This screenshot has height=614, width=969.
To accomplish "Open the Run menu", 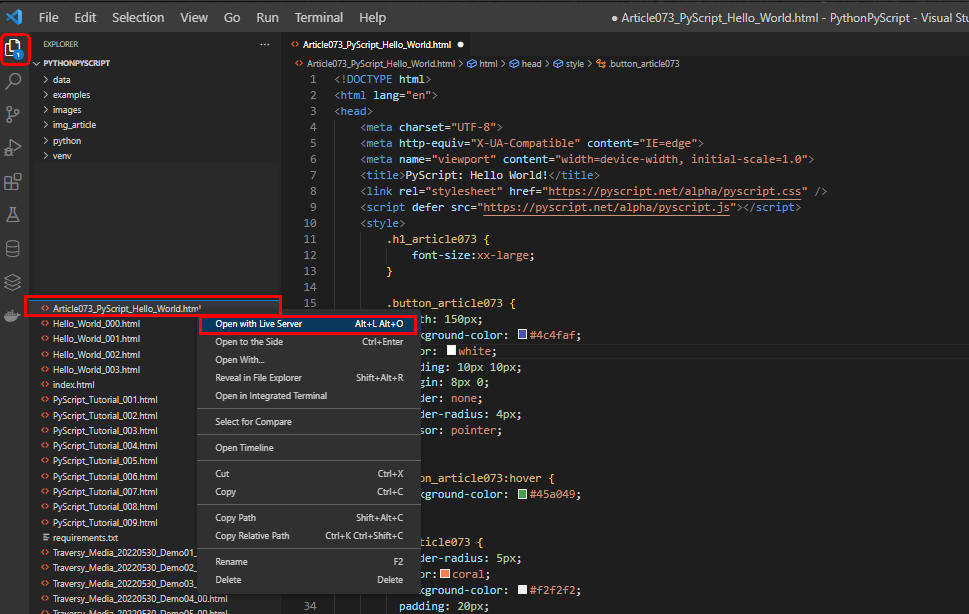I will click(267, 17).
